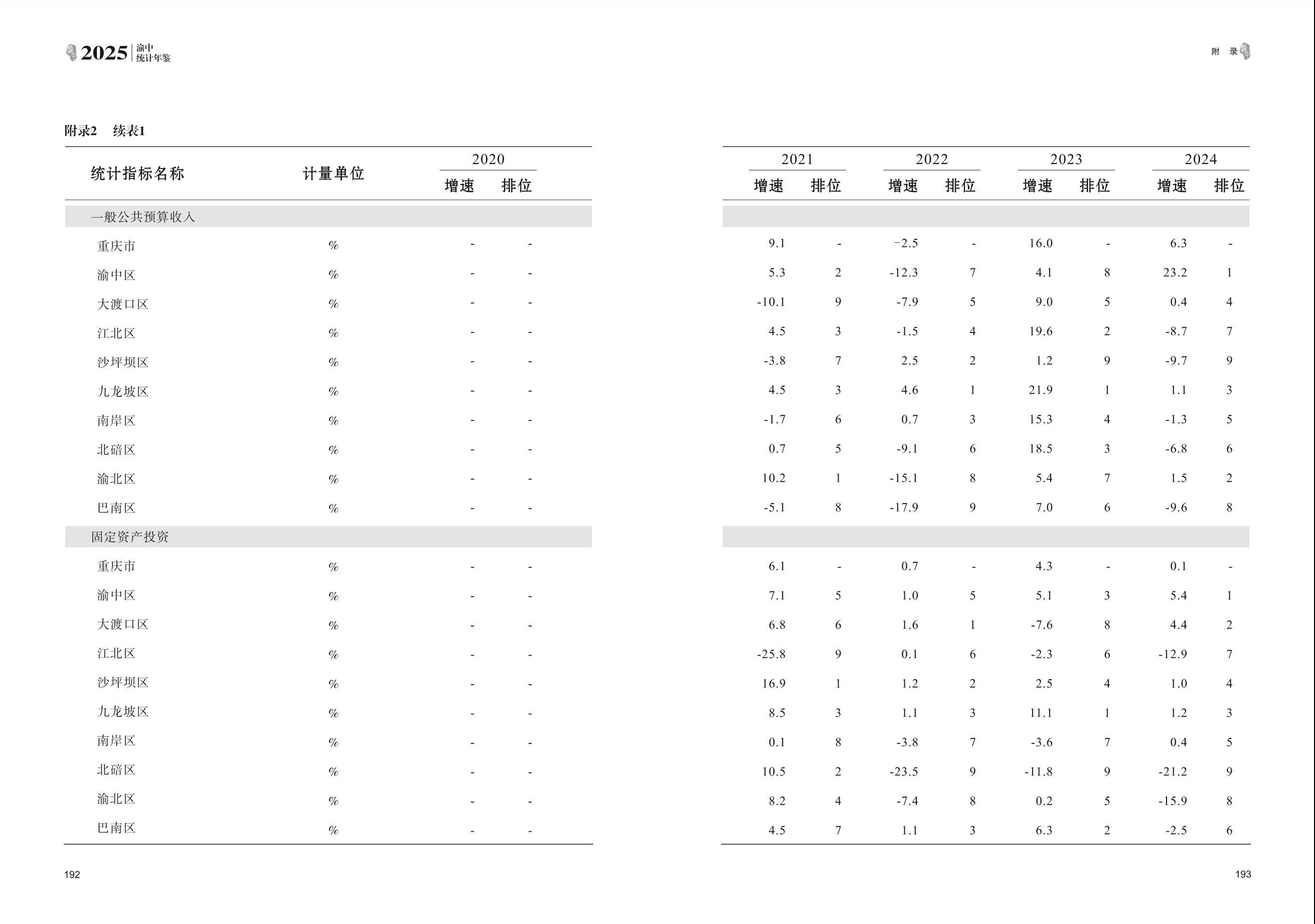
Task: Select the 16.9 value for 沙坪坝区
Action: coord(773,683)
